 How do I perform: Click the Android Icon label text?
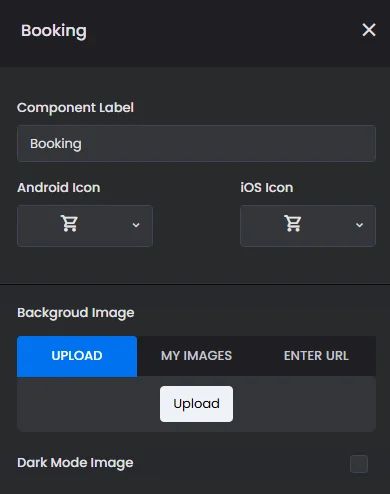59,188
